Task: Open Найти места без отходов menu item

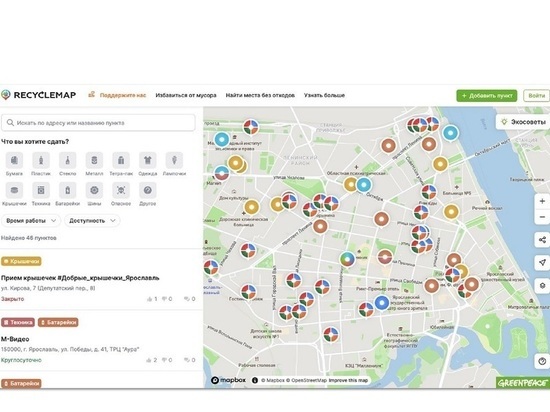Action: [260, 95]
